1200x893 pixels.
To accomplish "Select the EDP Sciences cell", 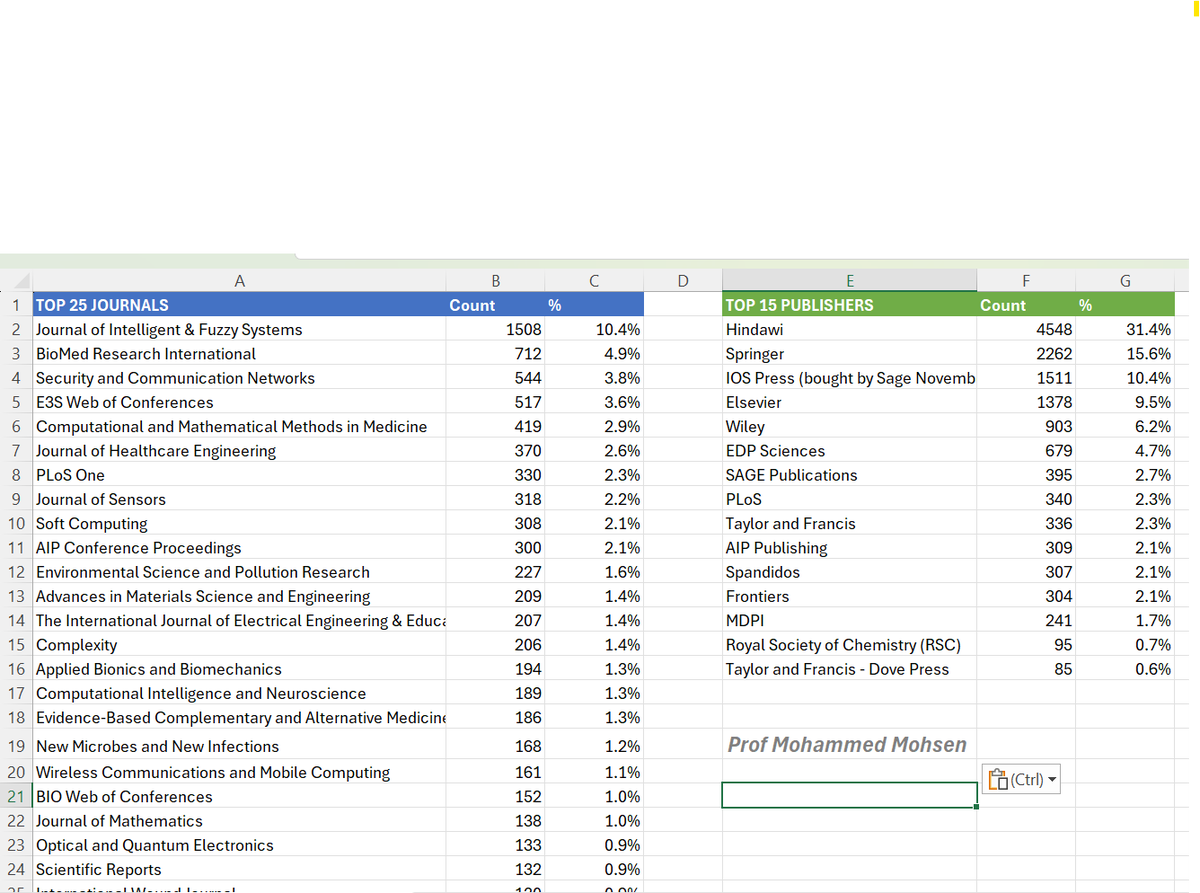I will 849,451.
